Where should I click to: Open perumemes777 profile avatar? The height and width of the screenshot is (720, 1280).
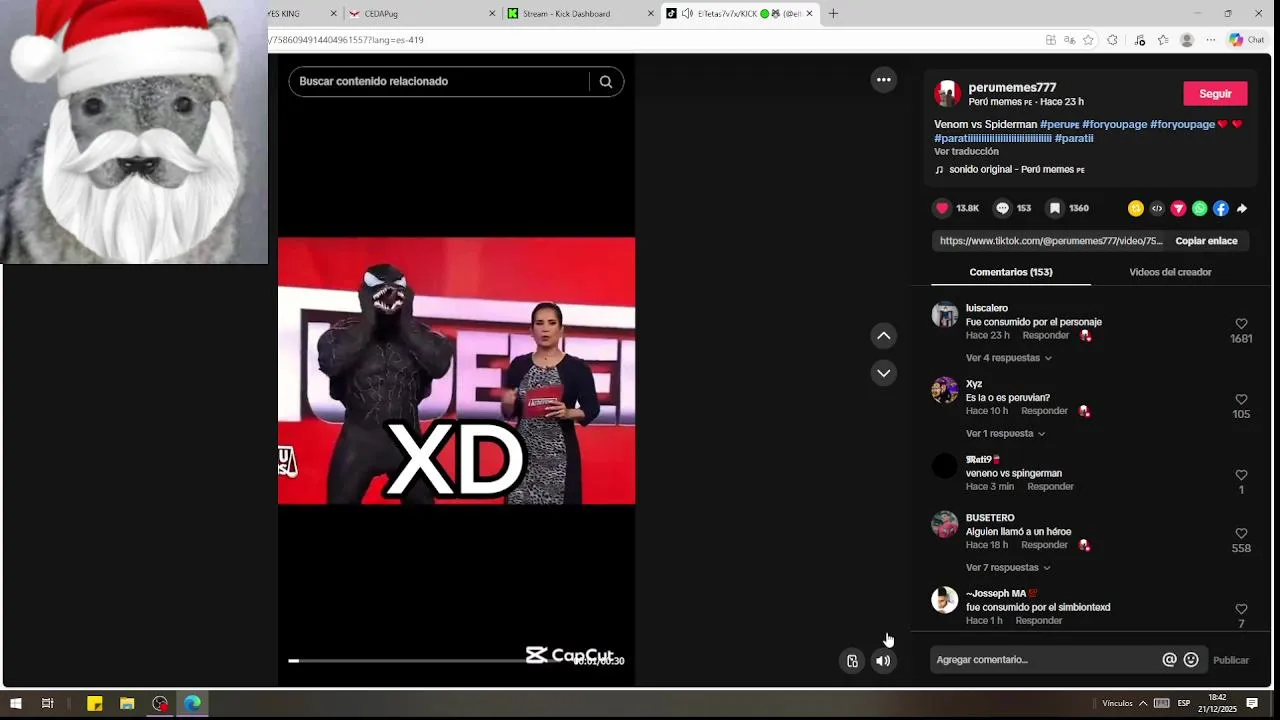947,94
